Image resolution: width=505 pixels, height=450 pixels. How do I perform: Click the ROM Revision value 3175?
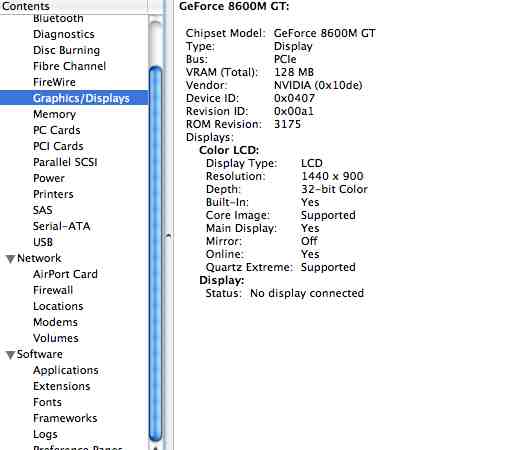(x=287, y=124)
